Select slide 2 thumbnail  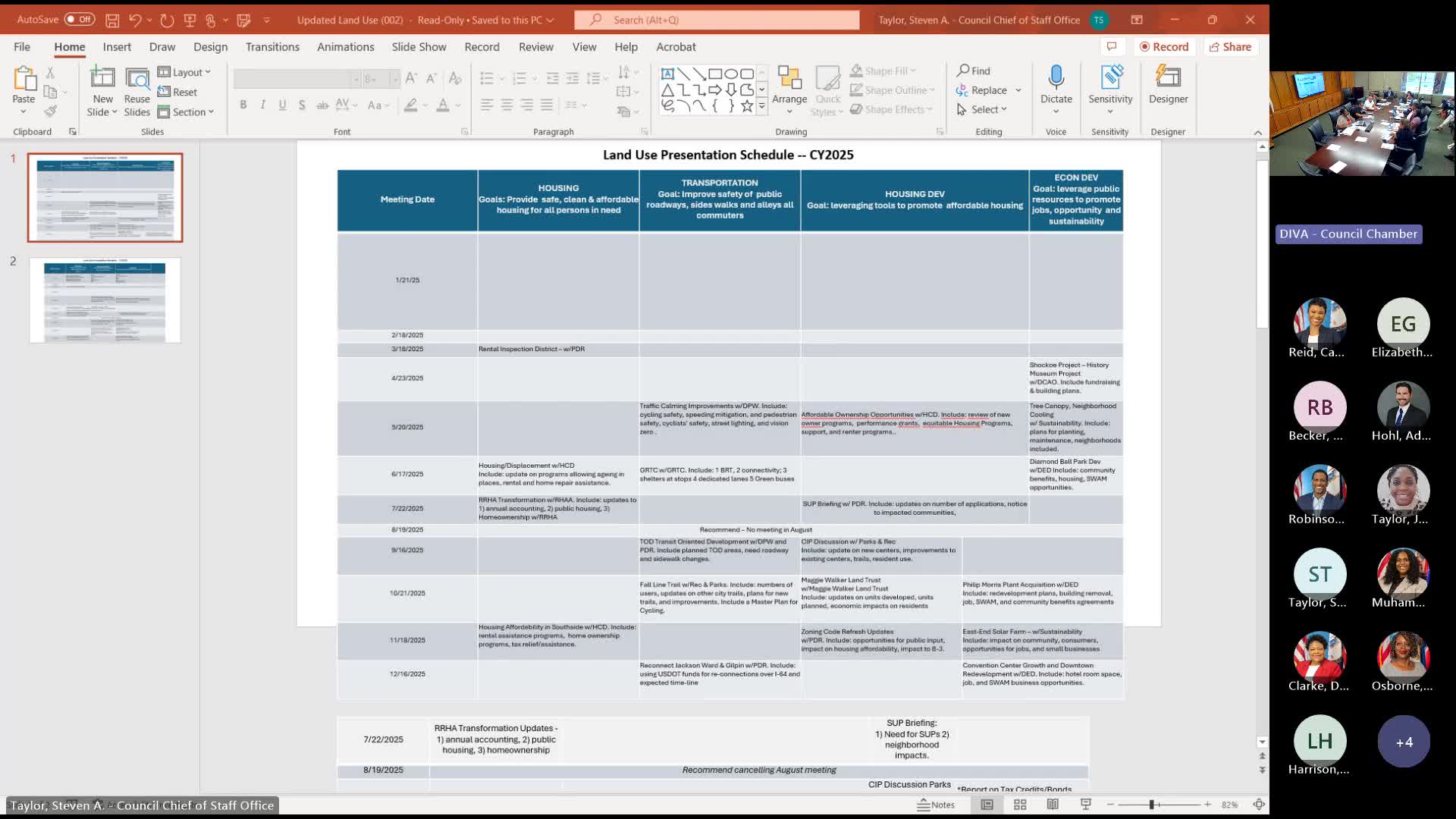click(105, 300)
